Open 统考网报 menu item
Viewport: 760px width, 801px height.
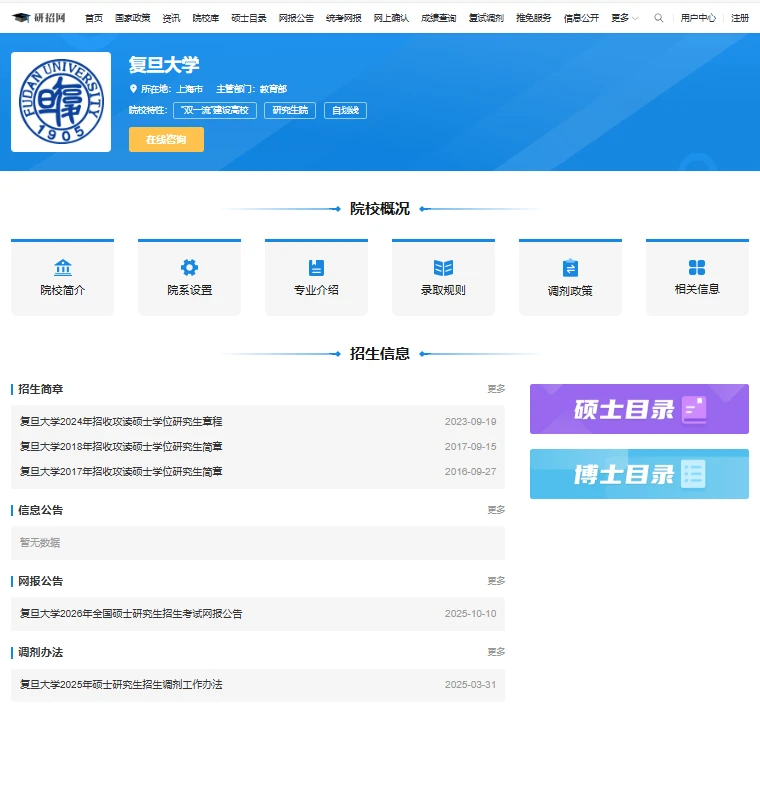344,18
